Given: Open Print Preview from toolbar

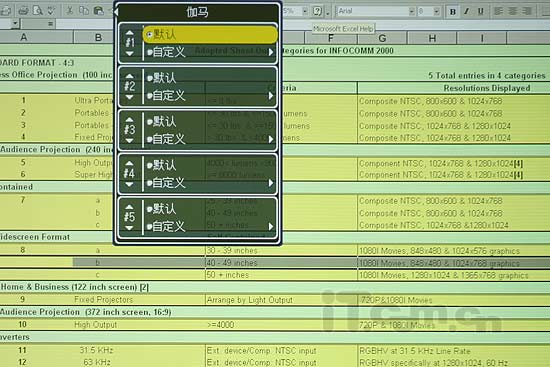Looking at the screenshot, I should tap(38, 11).
